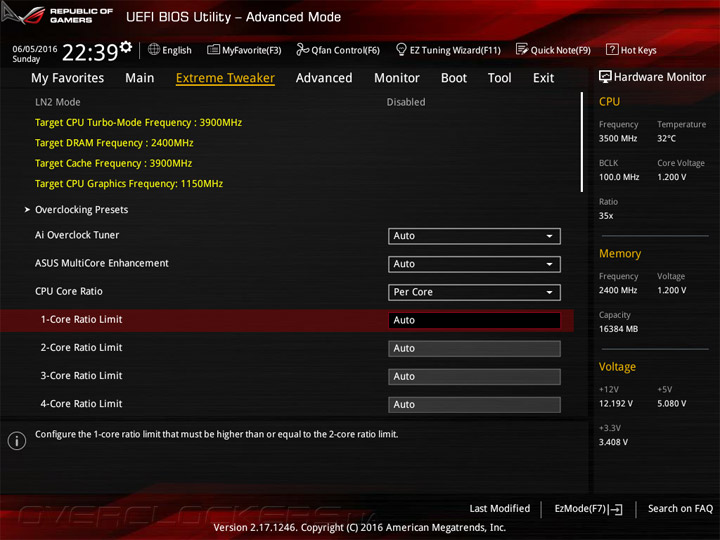
Task: Click the memory capacity 16384 MB value
Action: pyautogui.click(x=618, y=329)
